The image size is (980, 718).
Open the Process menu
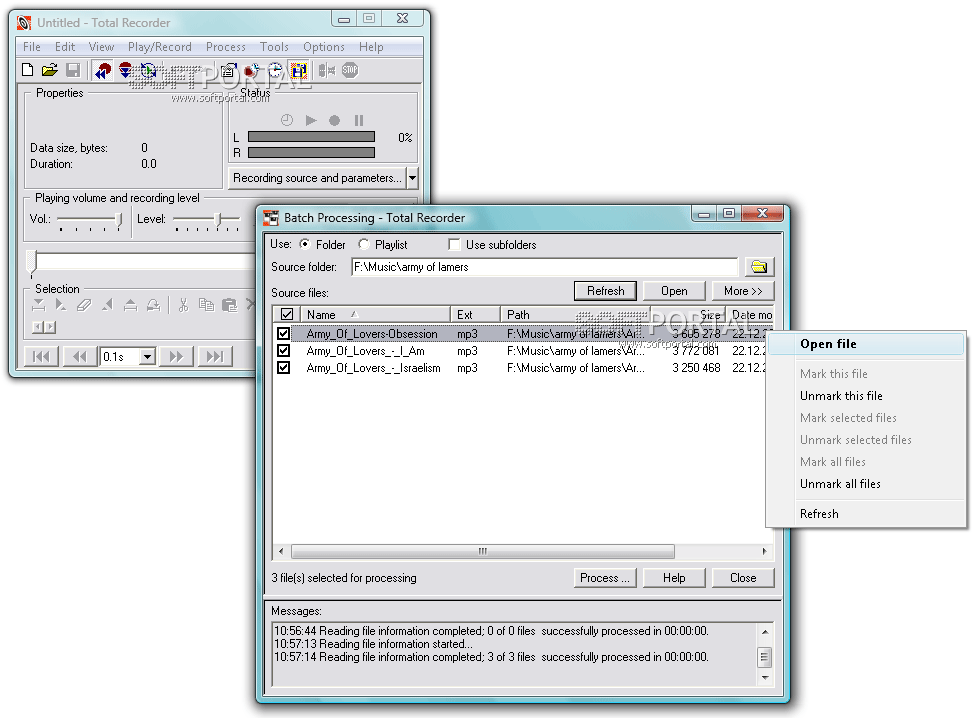226,47
